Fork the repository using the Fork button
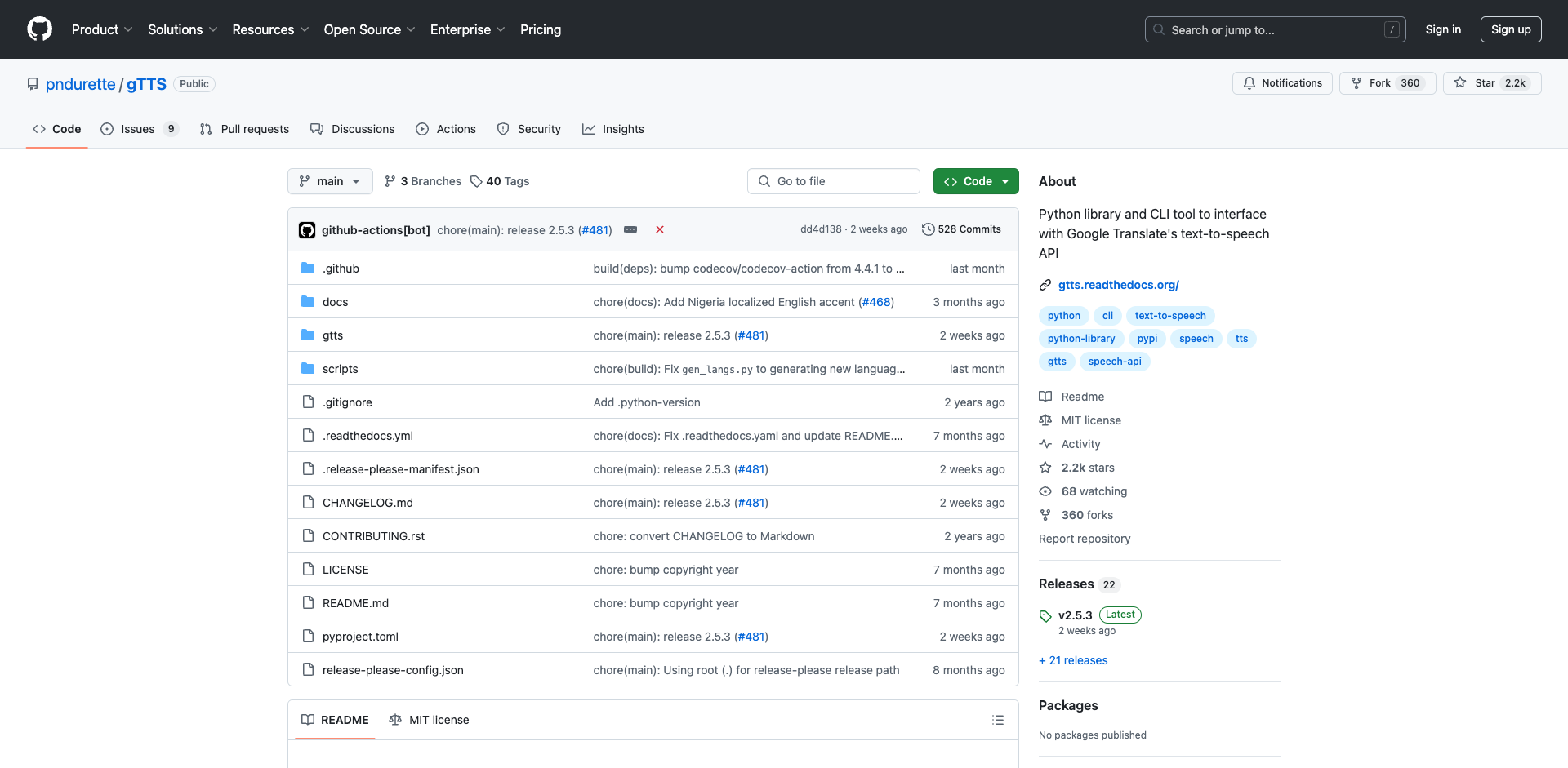The width and height of the screenshot is (1568, 768). click(1388, 83)
